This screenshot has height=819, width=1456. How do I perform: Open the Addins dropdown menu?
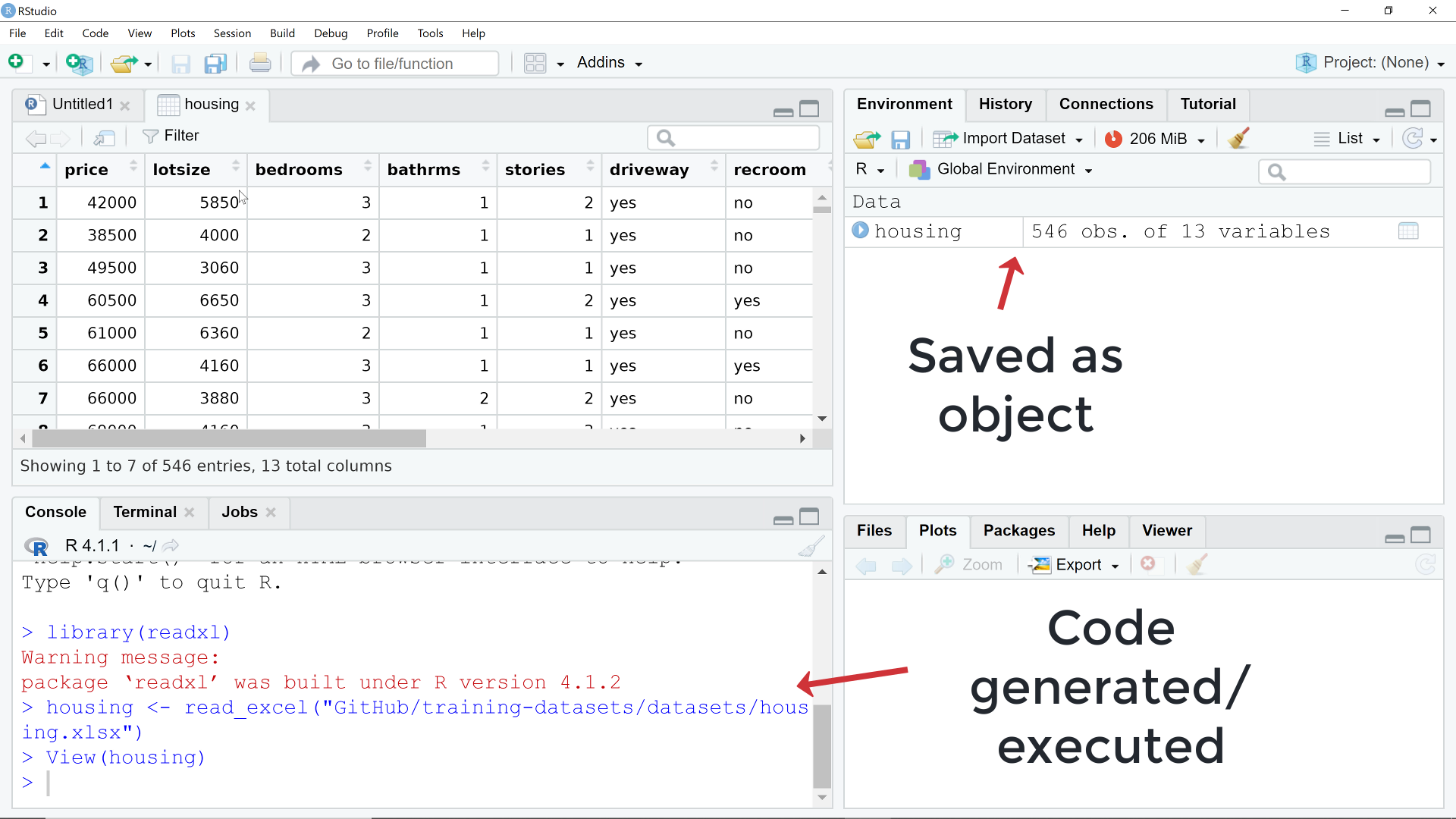[x=609, y=63]
